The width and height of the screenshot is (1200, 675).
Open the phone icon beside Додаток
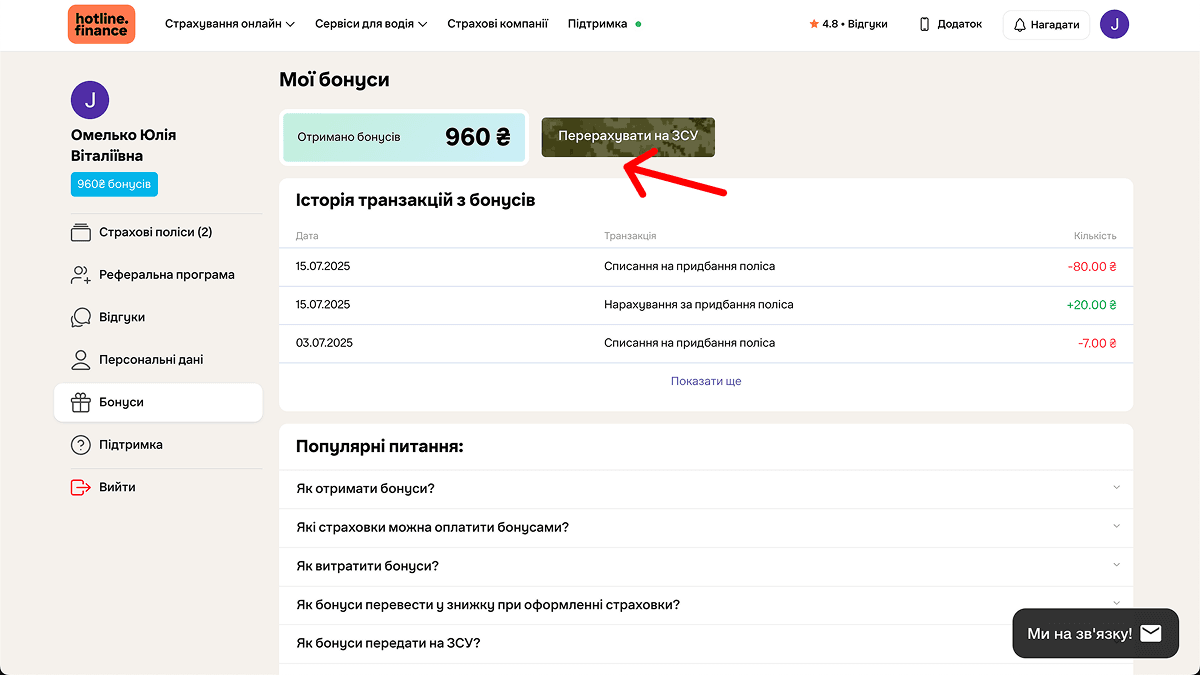click(922, 23)
